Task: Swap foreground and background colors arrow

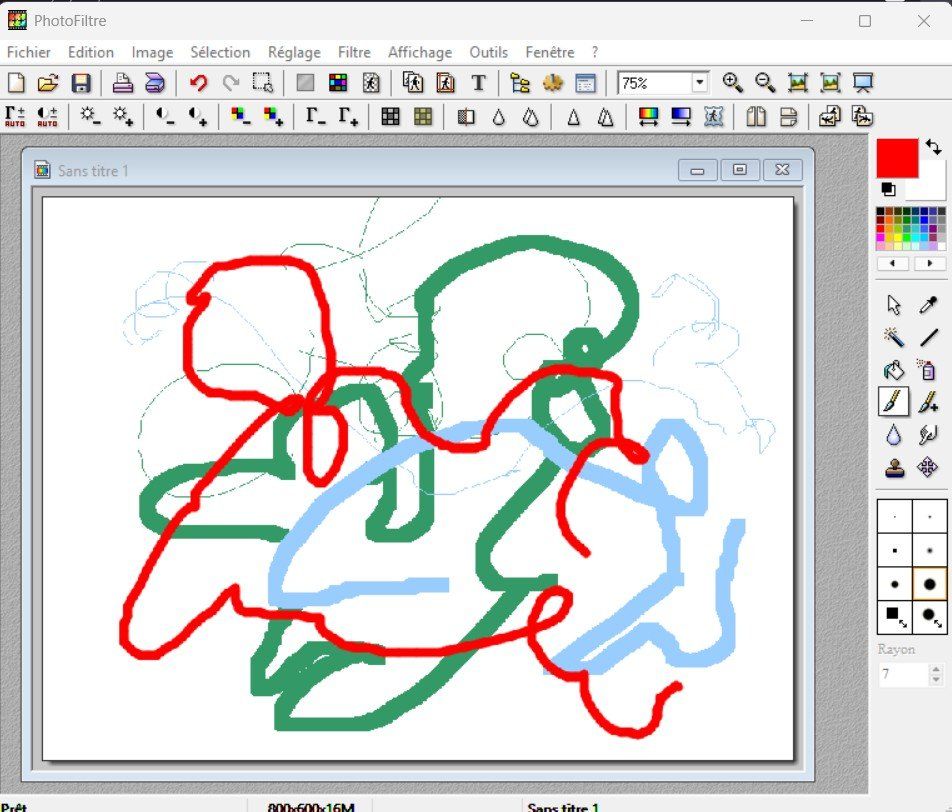Action: pyautogui.click(x=934, y=147)
